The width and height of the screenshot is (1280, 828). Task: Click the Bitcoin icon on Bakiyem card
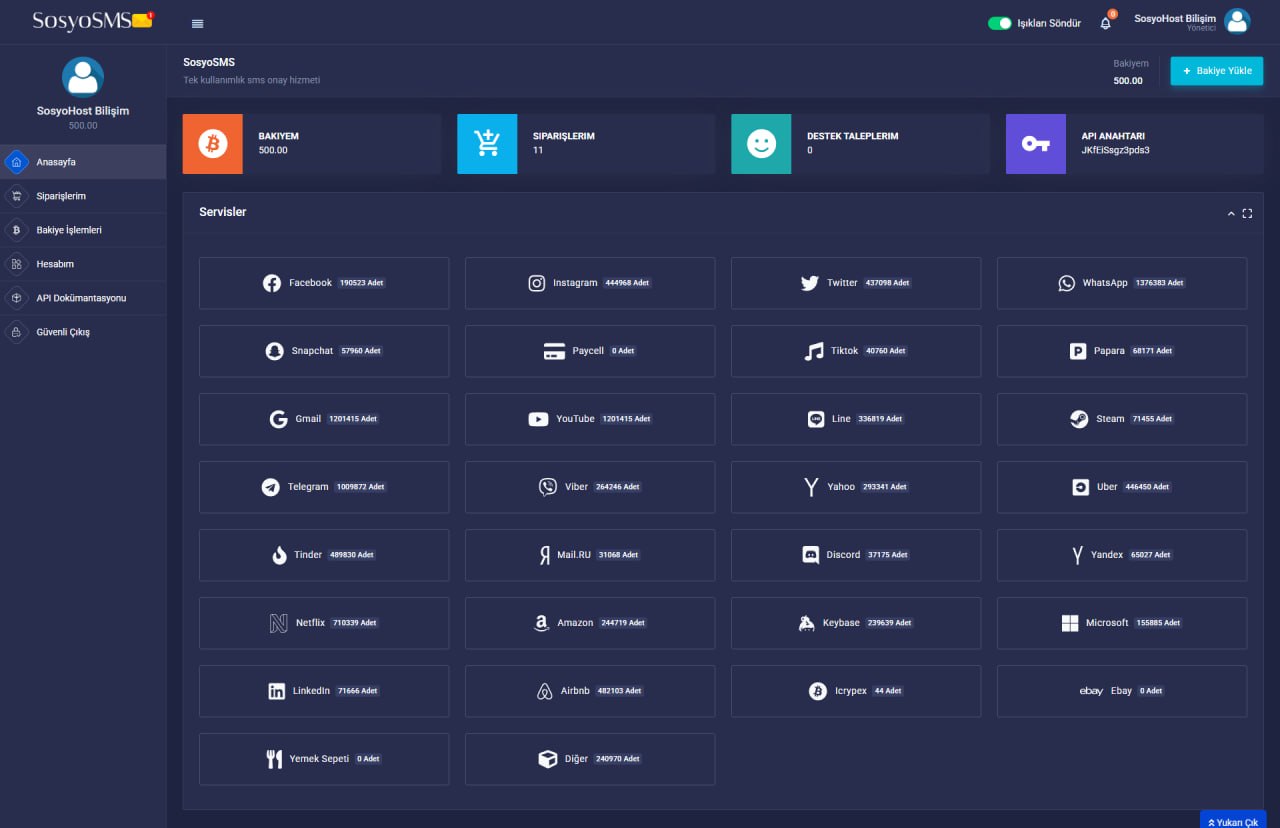pyautogui.click(x=213, y=144)
